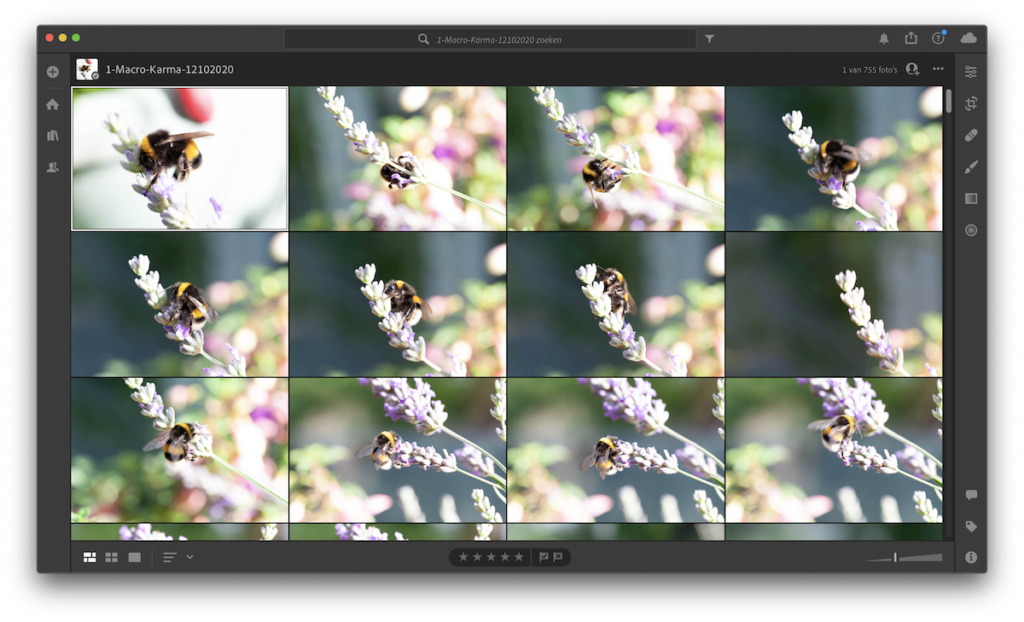Click the album title 1-Macro-Karma-12102020
1024x622 pixels.
click(170, 69)
